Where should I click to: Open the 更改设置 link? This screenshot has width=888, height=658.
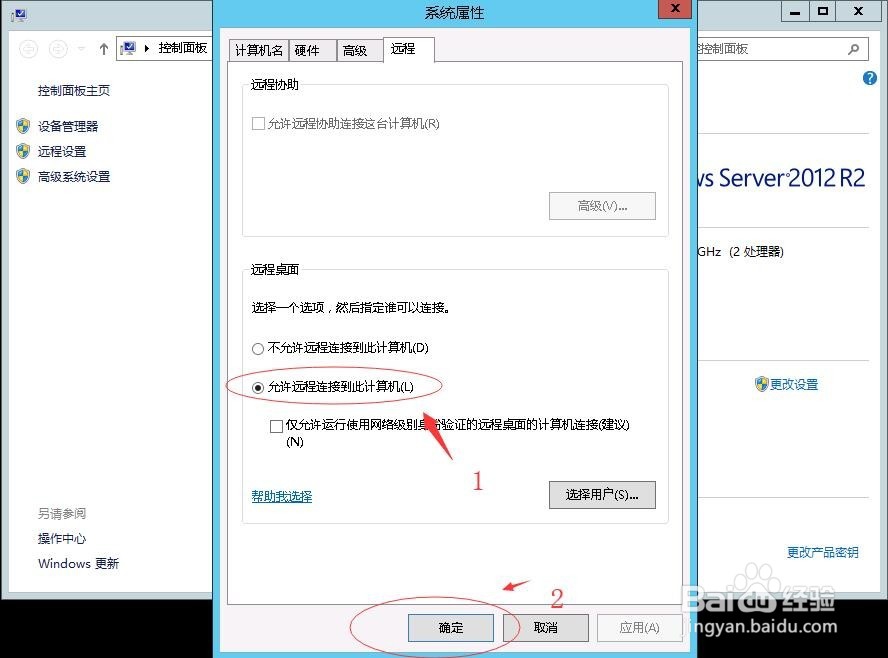tap(794, 384)
